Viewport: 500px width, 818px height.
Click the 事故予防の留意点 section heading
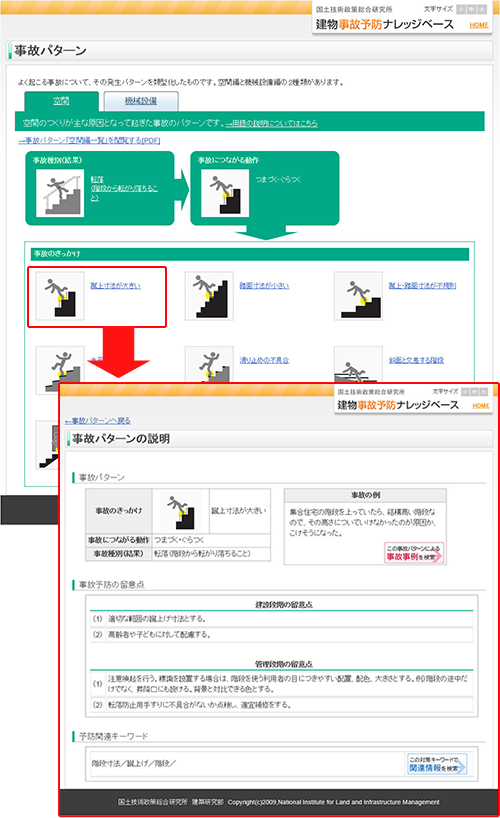tap(112, 585)
